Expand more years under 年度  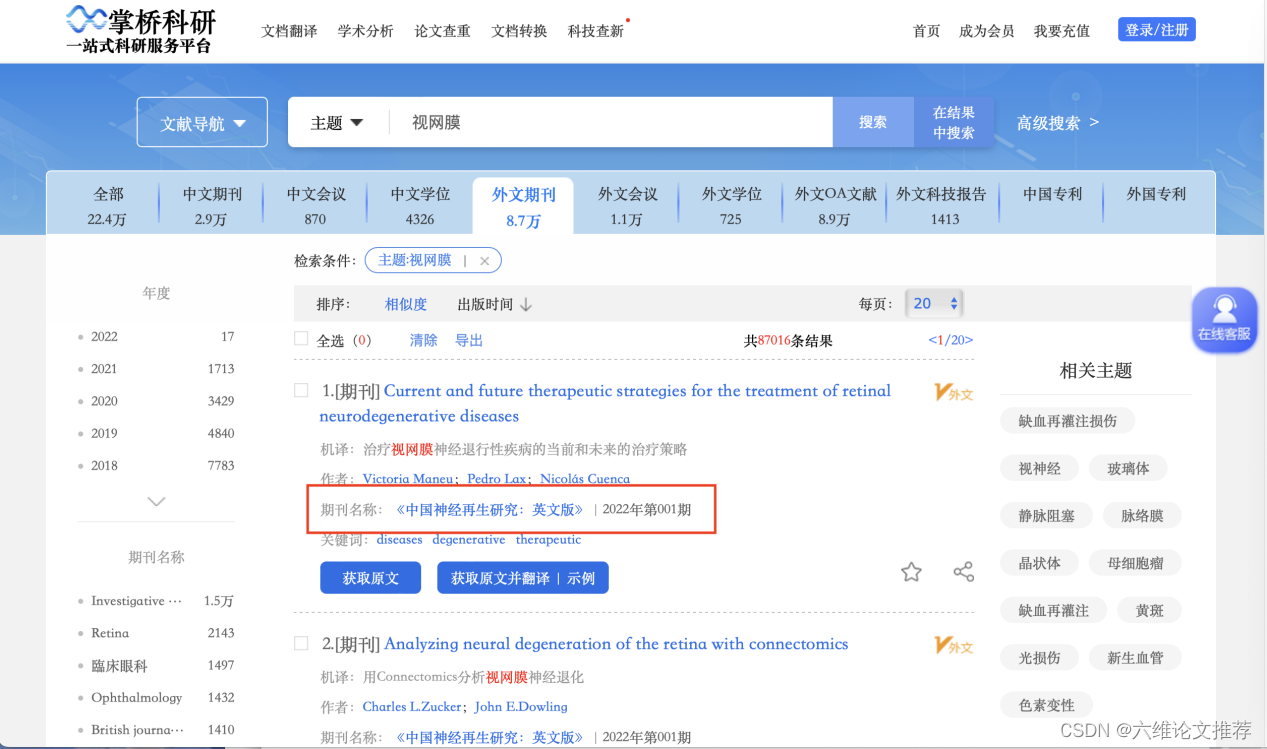(x=156, y=501)
